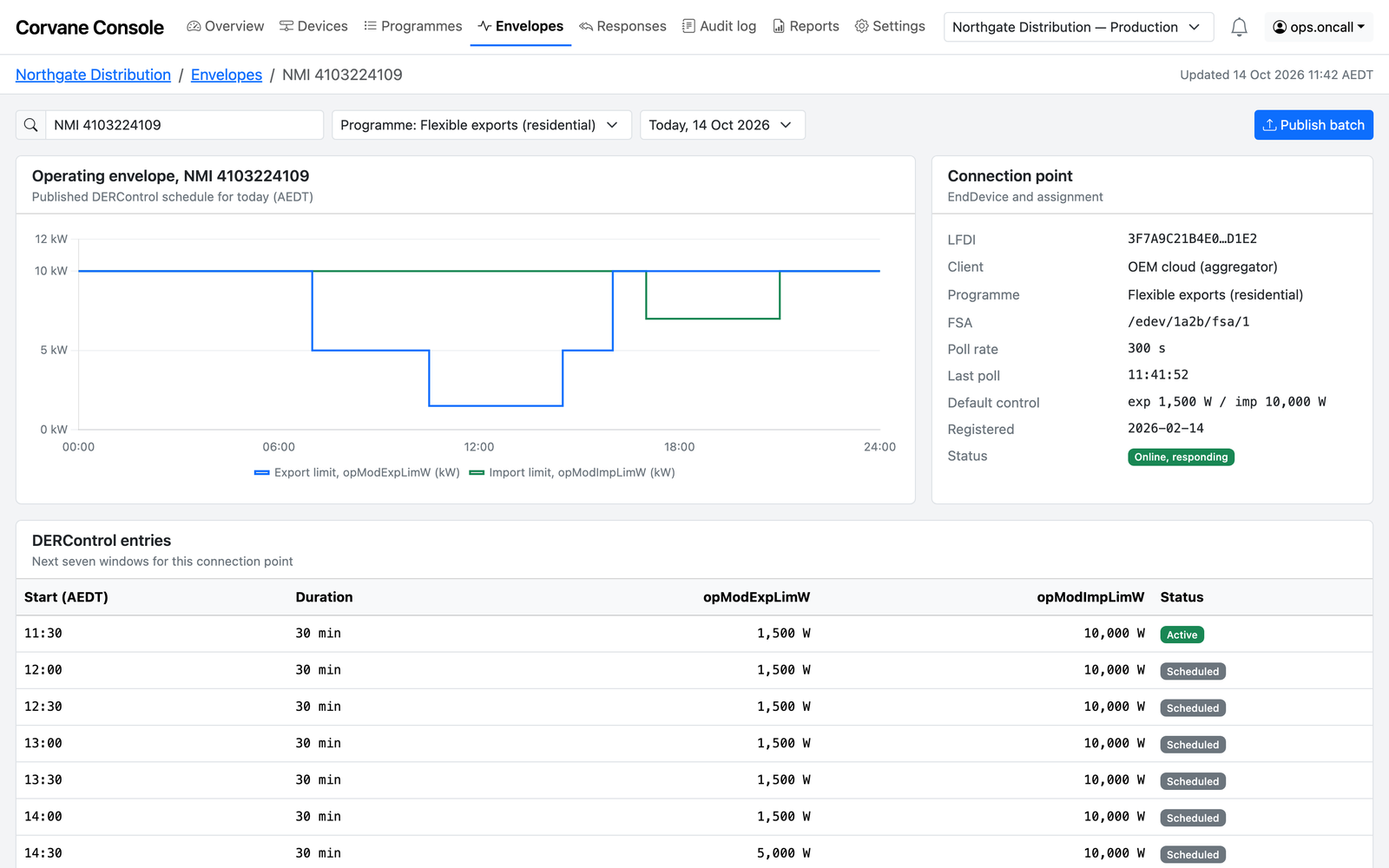
Task: Toggle Export limit legend series
Action: (357, 472)
